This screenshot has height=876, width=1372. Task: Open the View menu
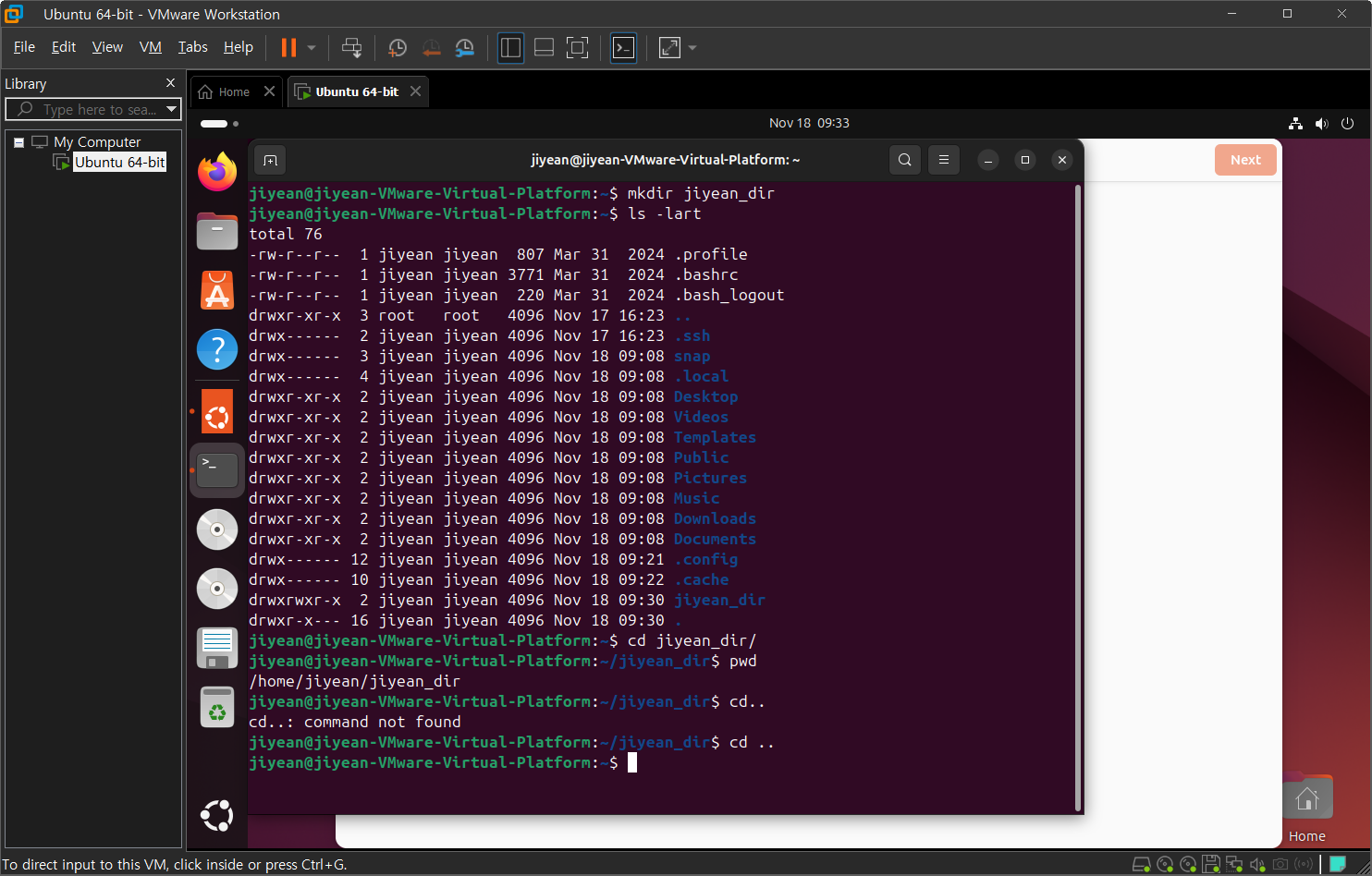pyautogui.click(x=107, y=47)
